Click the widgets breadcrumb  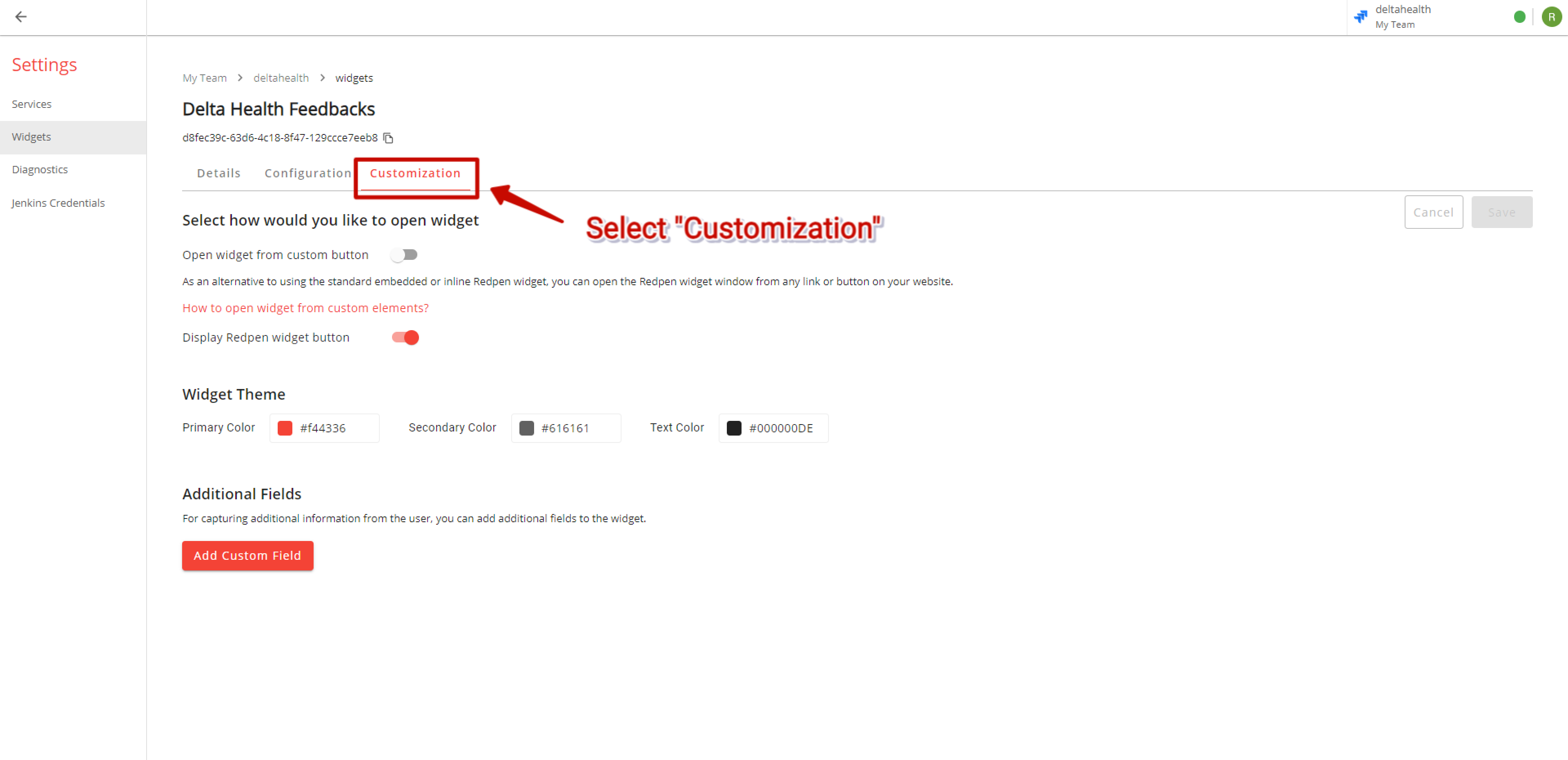pyautogui.click(x=354, y=78)
